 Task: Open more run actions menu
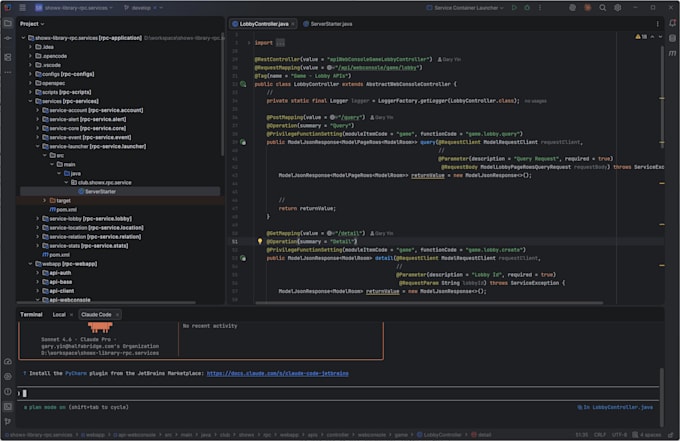click(540, 7)
